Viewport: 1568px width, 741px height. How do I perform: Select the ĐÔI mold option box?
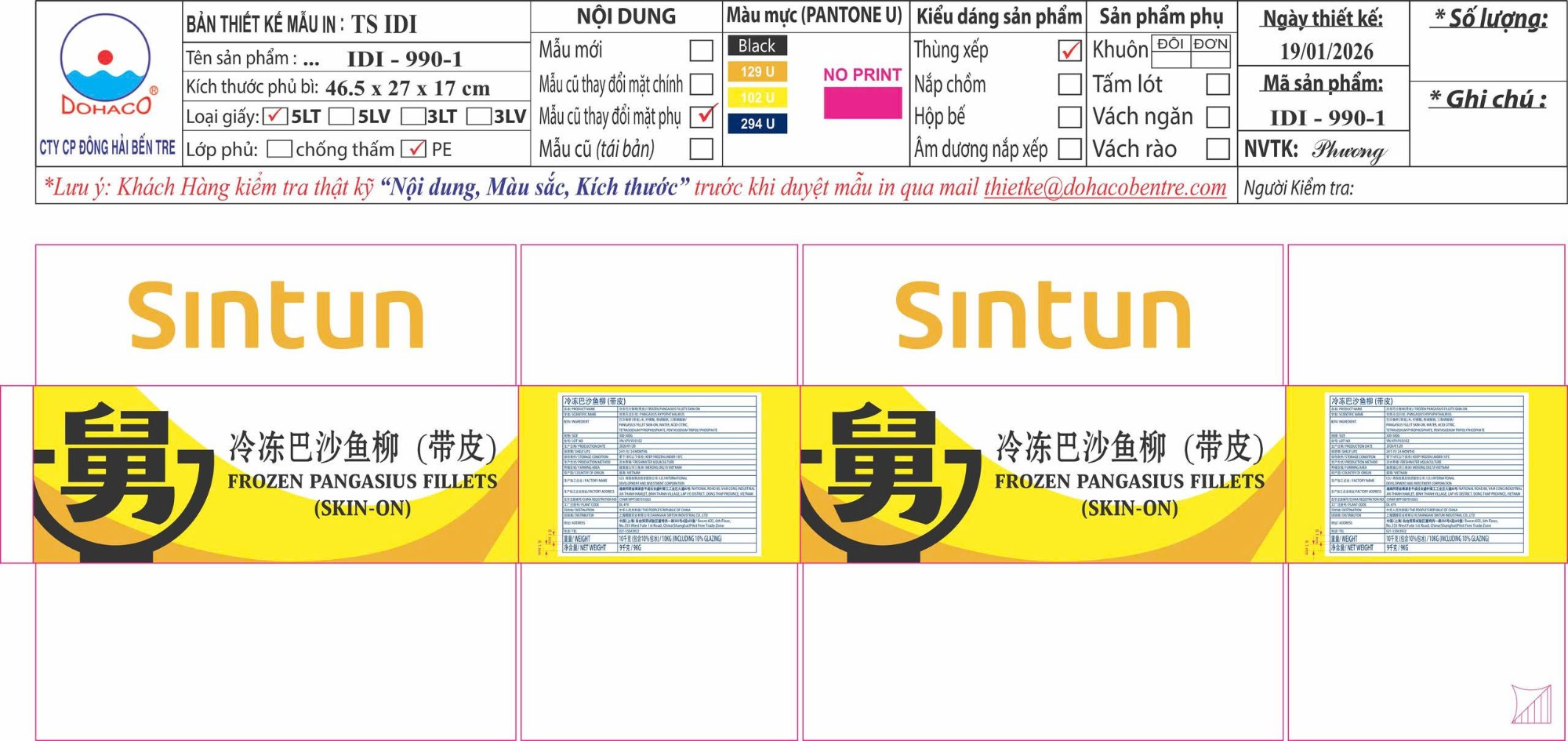pyautogui.click(x=1170, y=45)
